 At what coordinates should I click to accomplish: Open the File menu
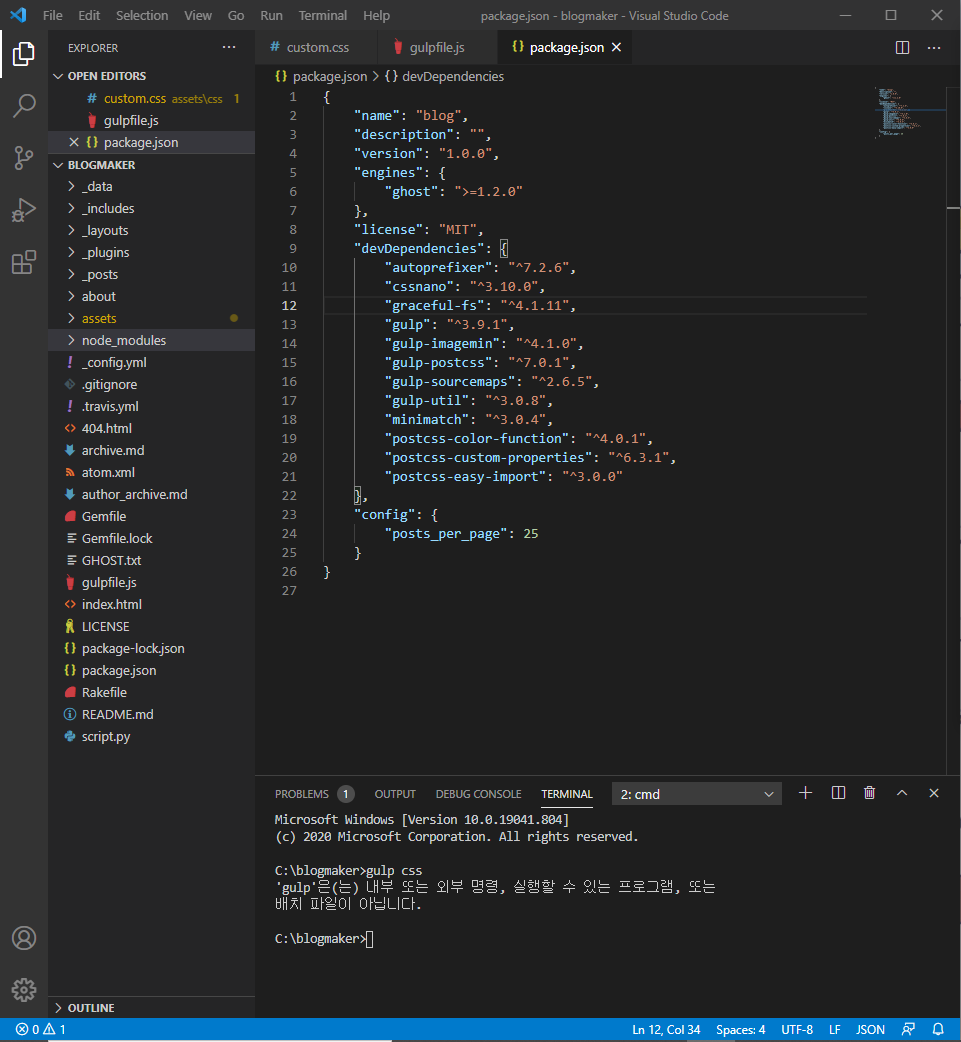53,15
